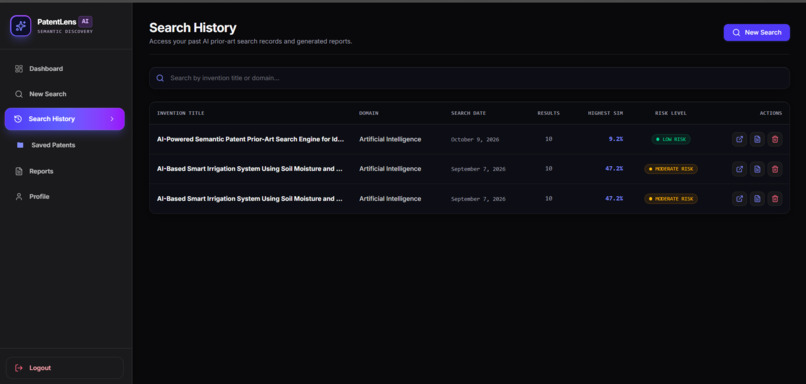Expand the Search History chevron arrow

click(x=112, y=119)
